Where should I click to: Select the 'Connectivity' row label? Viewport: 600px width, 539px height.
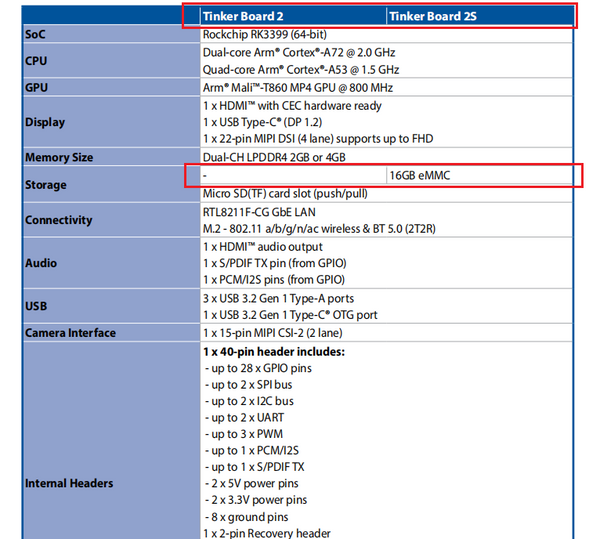click(x=59, y=220)
